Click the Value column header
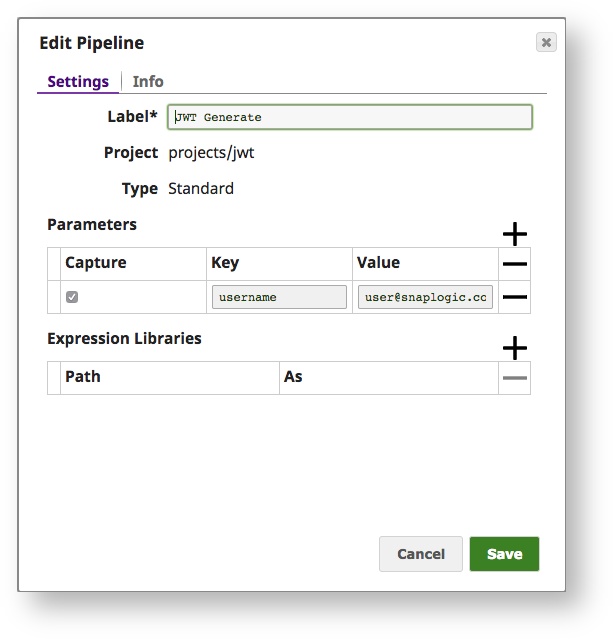 (378, 263)
